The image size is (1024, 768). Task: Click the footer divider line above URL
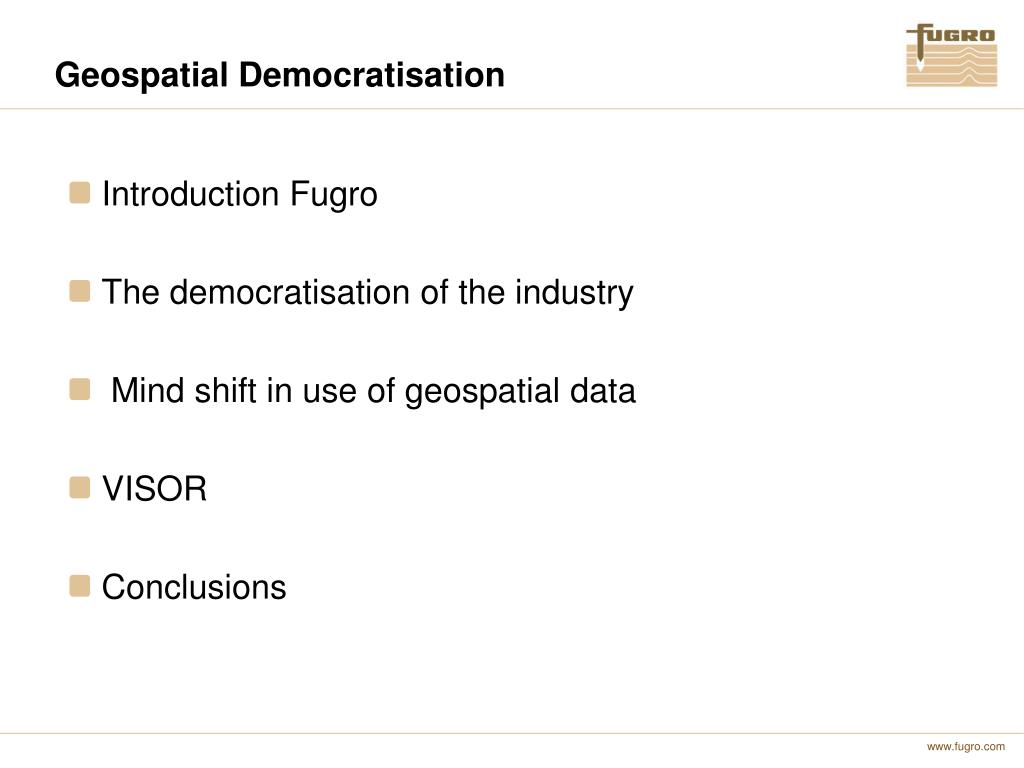512,733
